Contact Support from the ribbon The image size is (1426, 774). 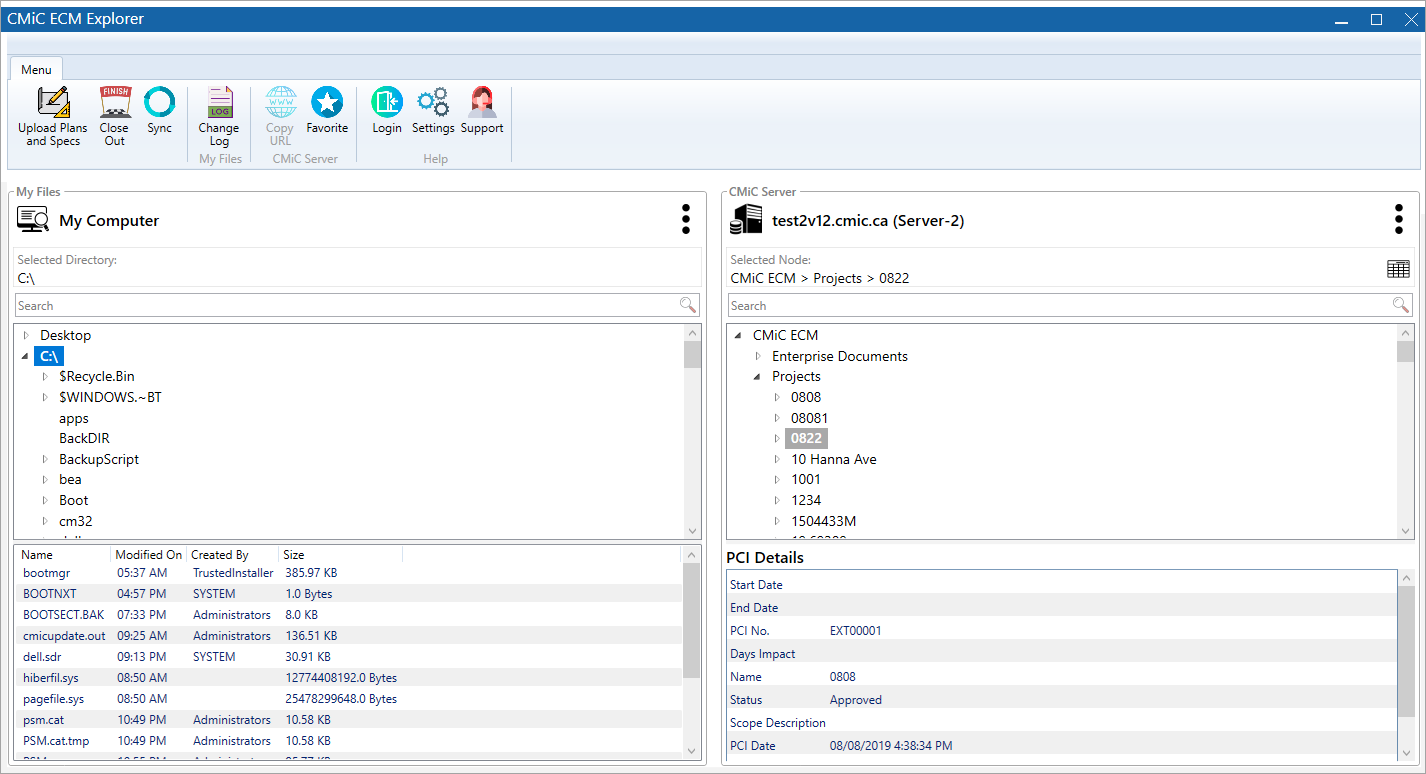pyautogui.click(x=482, y=110)
